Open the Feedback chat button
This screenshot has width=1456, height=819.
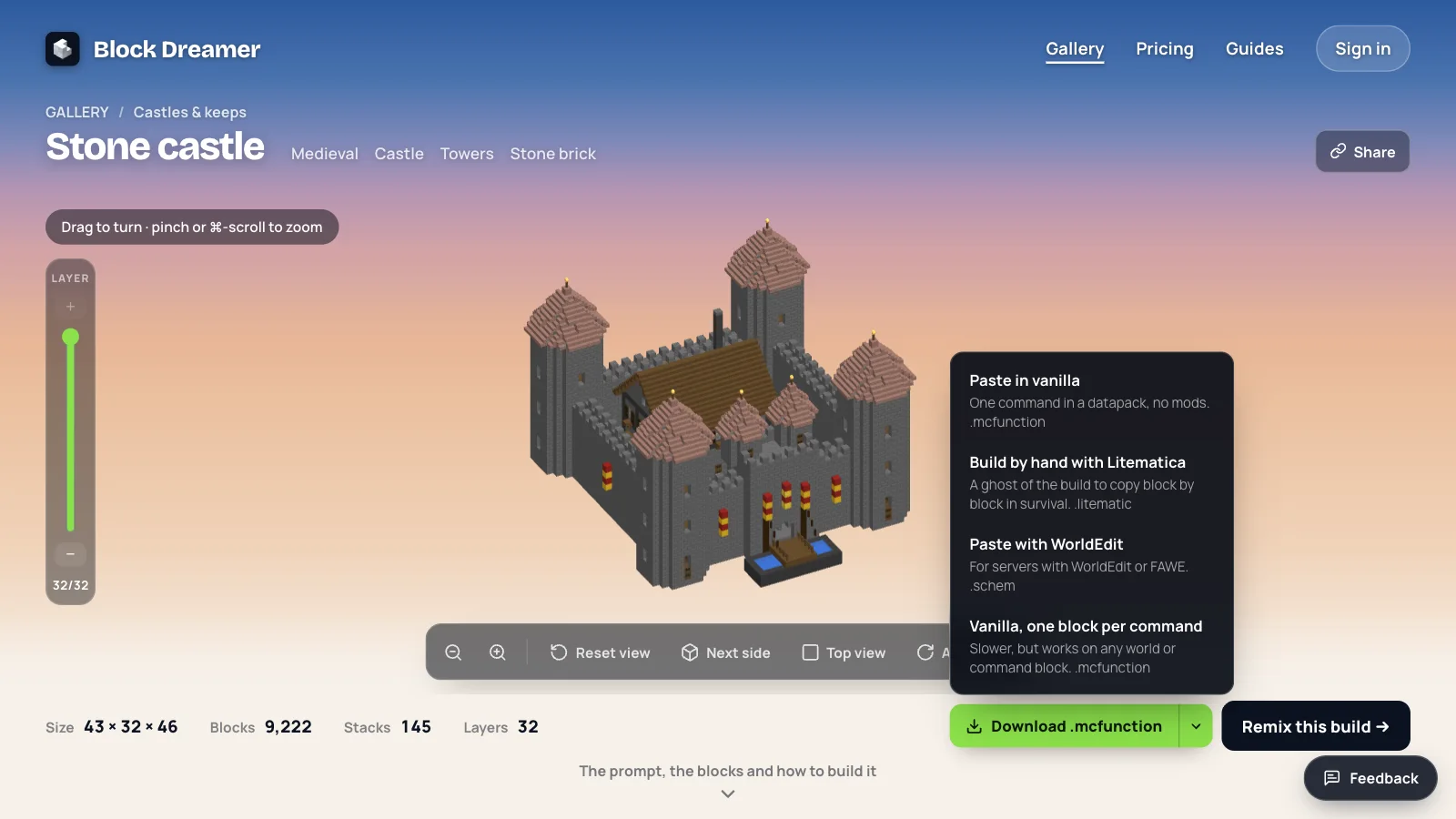coord(1370,778)
